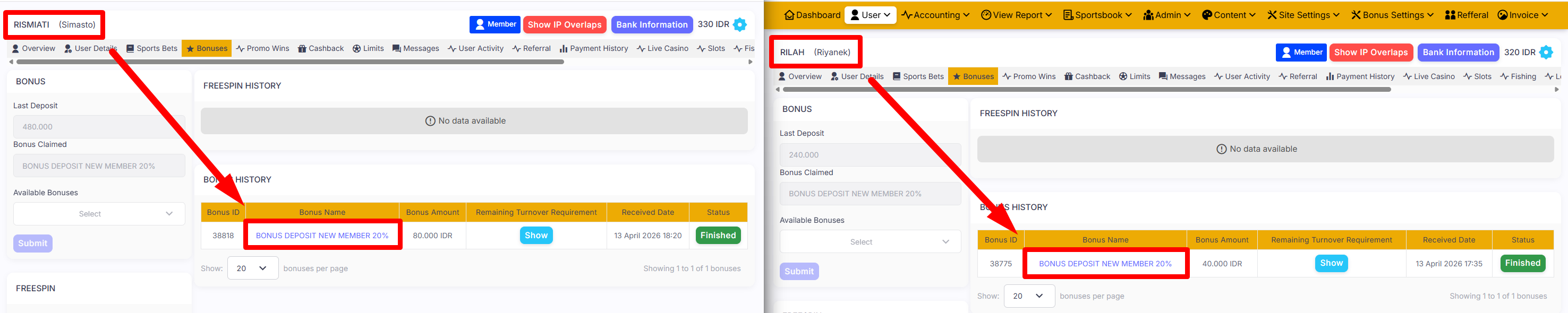Open Live Casino tab in RISMIATI panel
The height and width of the screenshot is (313, 1568).
tap(662, 49)
